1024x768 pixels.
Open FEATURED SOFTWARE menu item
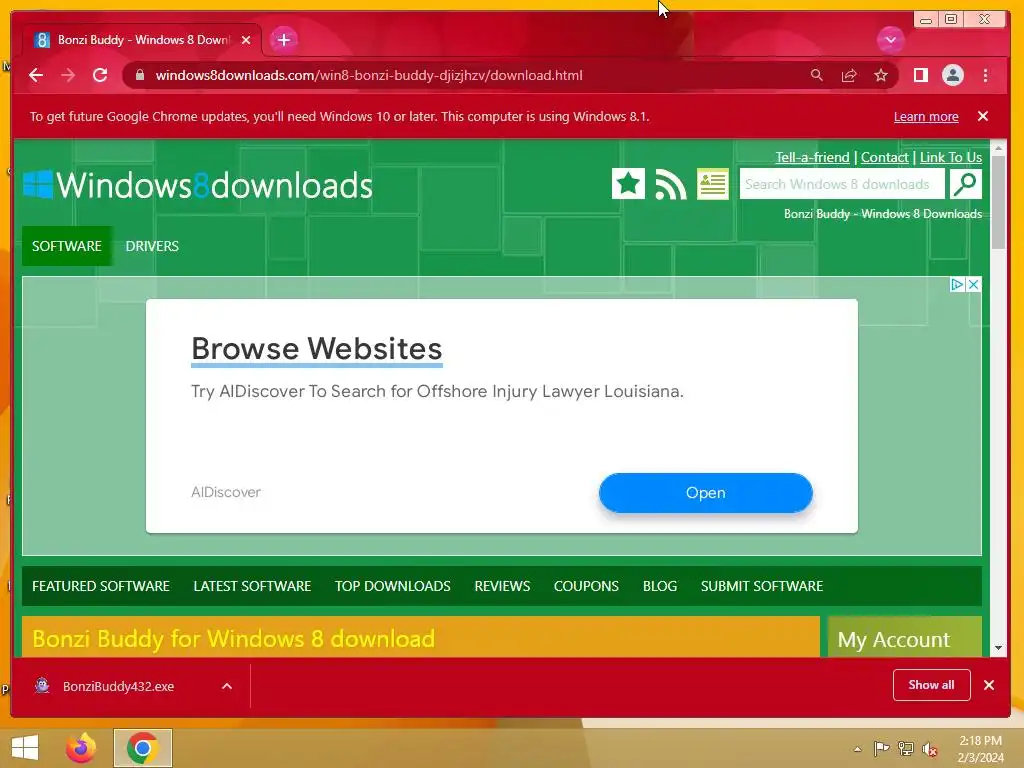coord(101,586)
